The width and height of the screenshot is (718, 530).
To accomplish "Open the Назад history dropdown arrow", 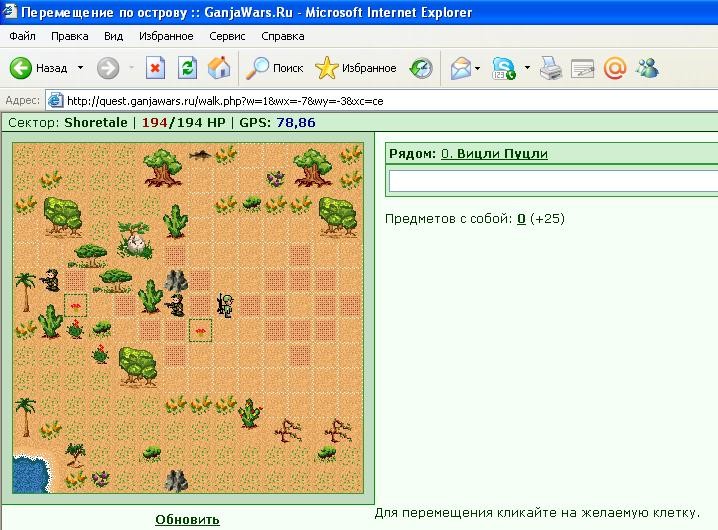I will (x=81, y=68).
